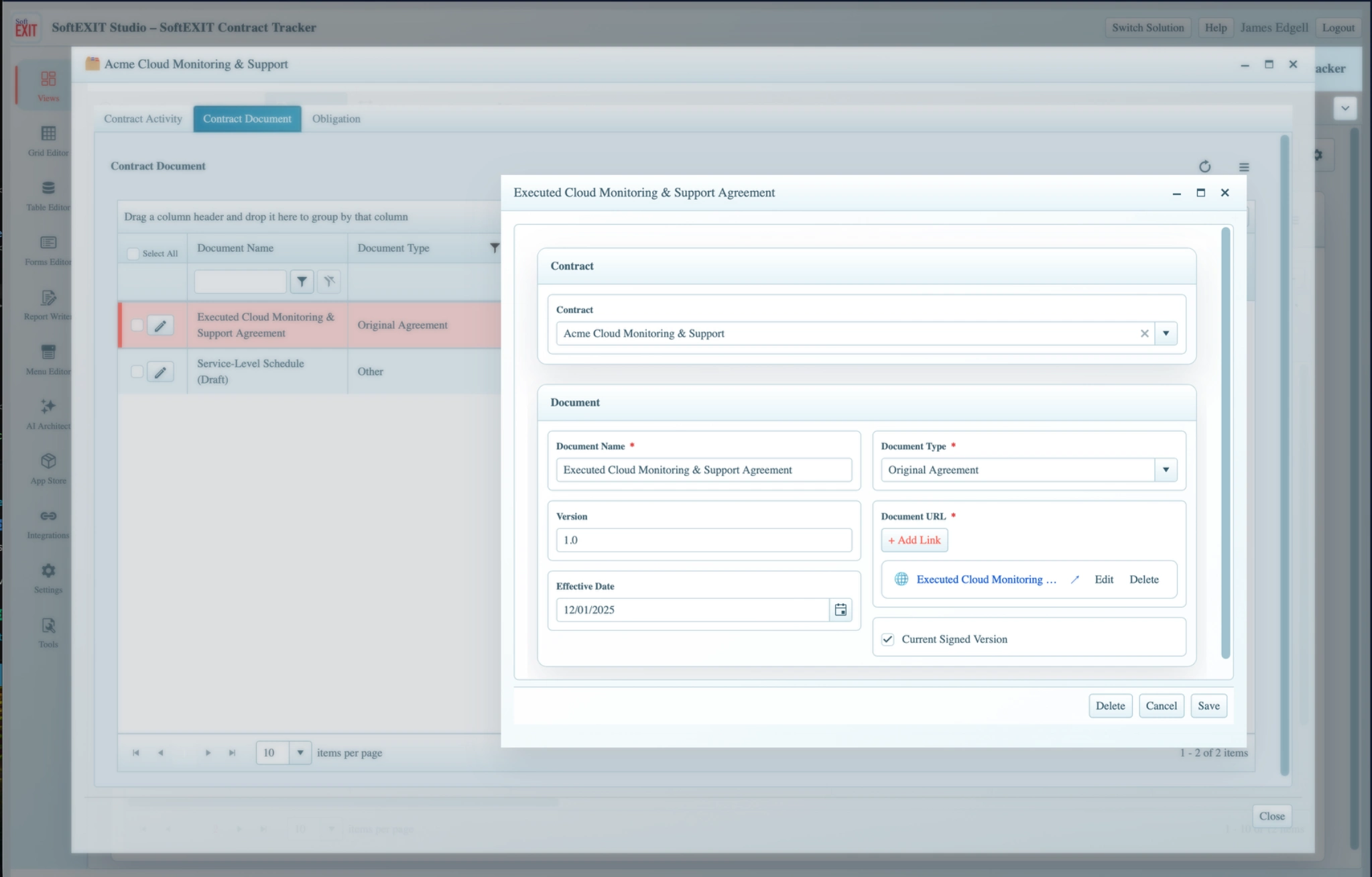
Task: Open the Table Editor sidebar icon
Action: pos(48,188)
